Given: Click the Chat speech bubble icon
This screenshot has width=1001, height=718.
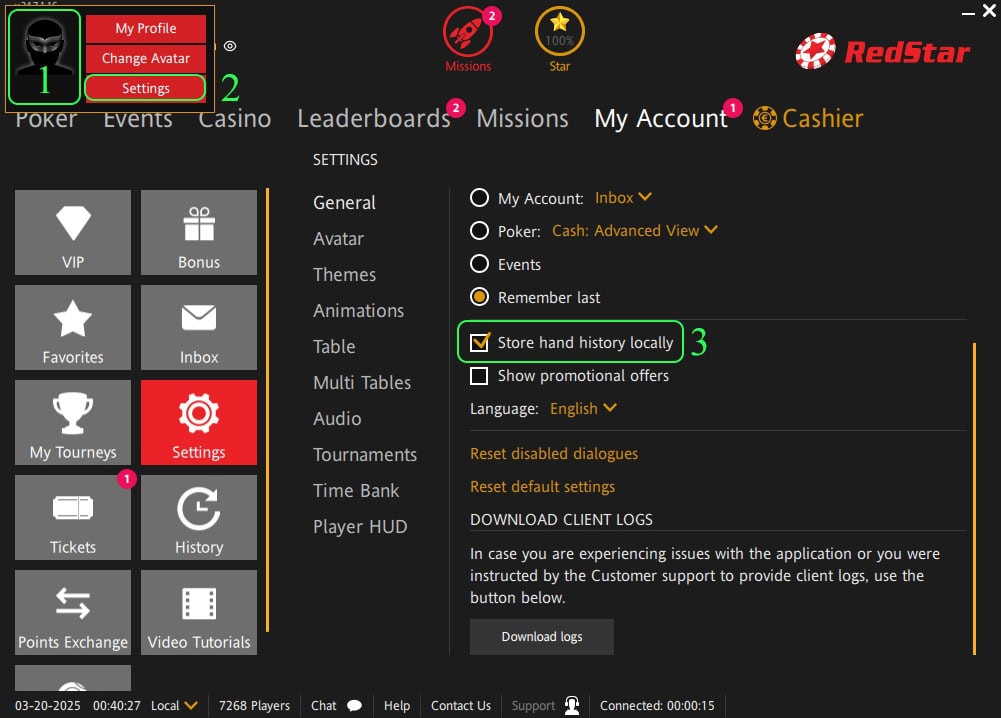Looking at the screenshot, I should point(354,706).
